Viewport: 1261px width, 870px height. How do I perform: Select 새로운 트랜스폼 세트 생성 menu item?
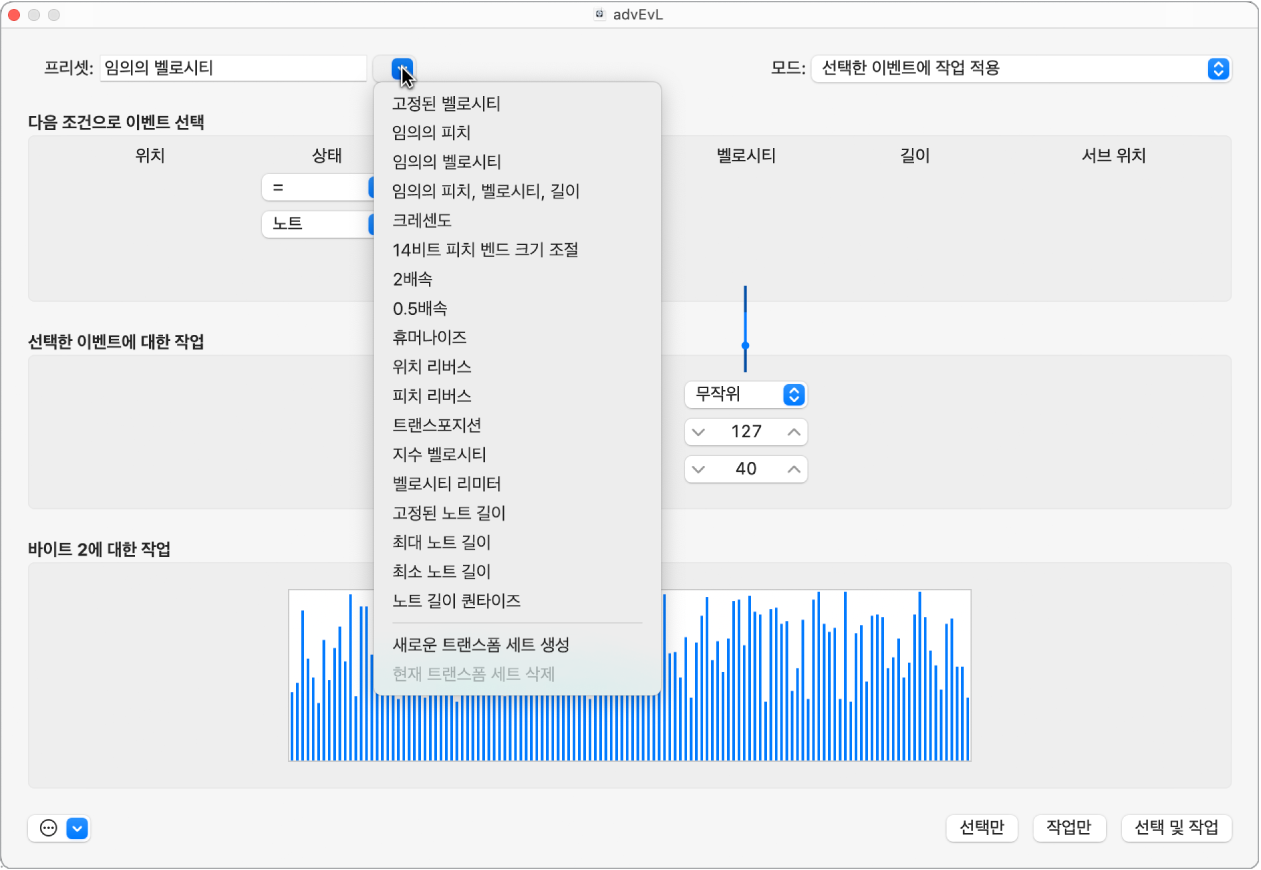[481, 644]
